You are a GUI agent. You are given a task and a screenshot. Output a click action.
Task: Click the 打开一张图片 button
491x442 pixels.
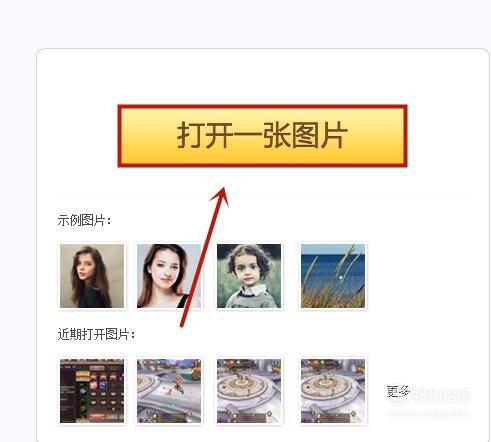tap(262, 136)
